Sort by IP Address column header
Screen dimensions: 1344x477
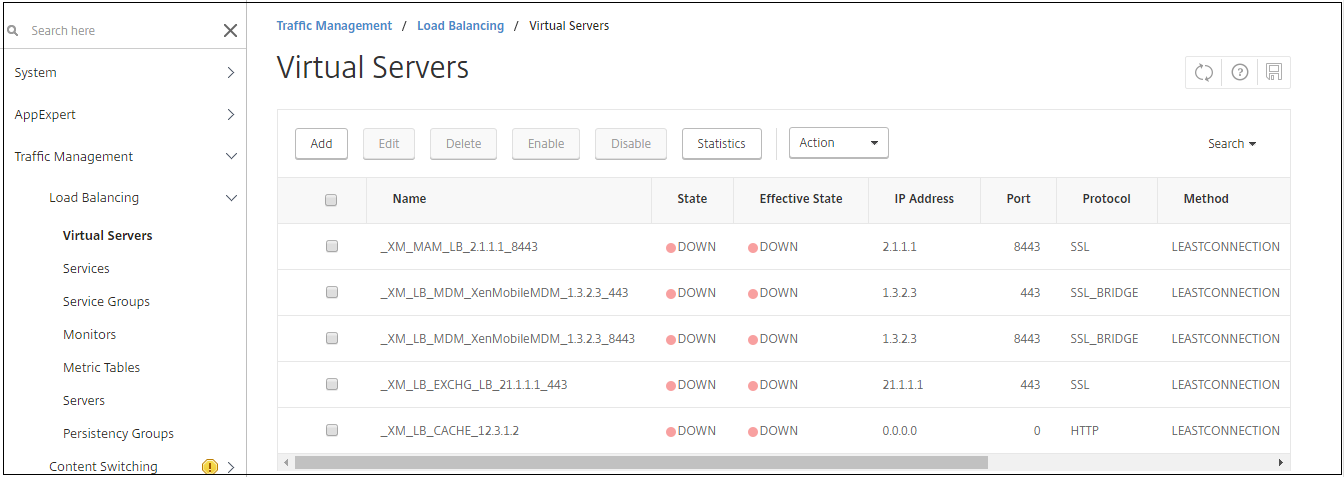[924, 199]
